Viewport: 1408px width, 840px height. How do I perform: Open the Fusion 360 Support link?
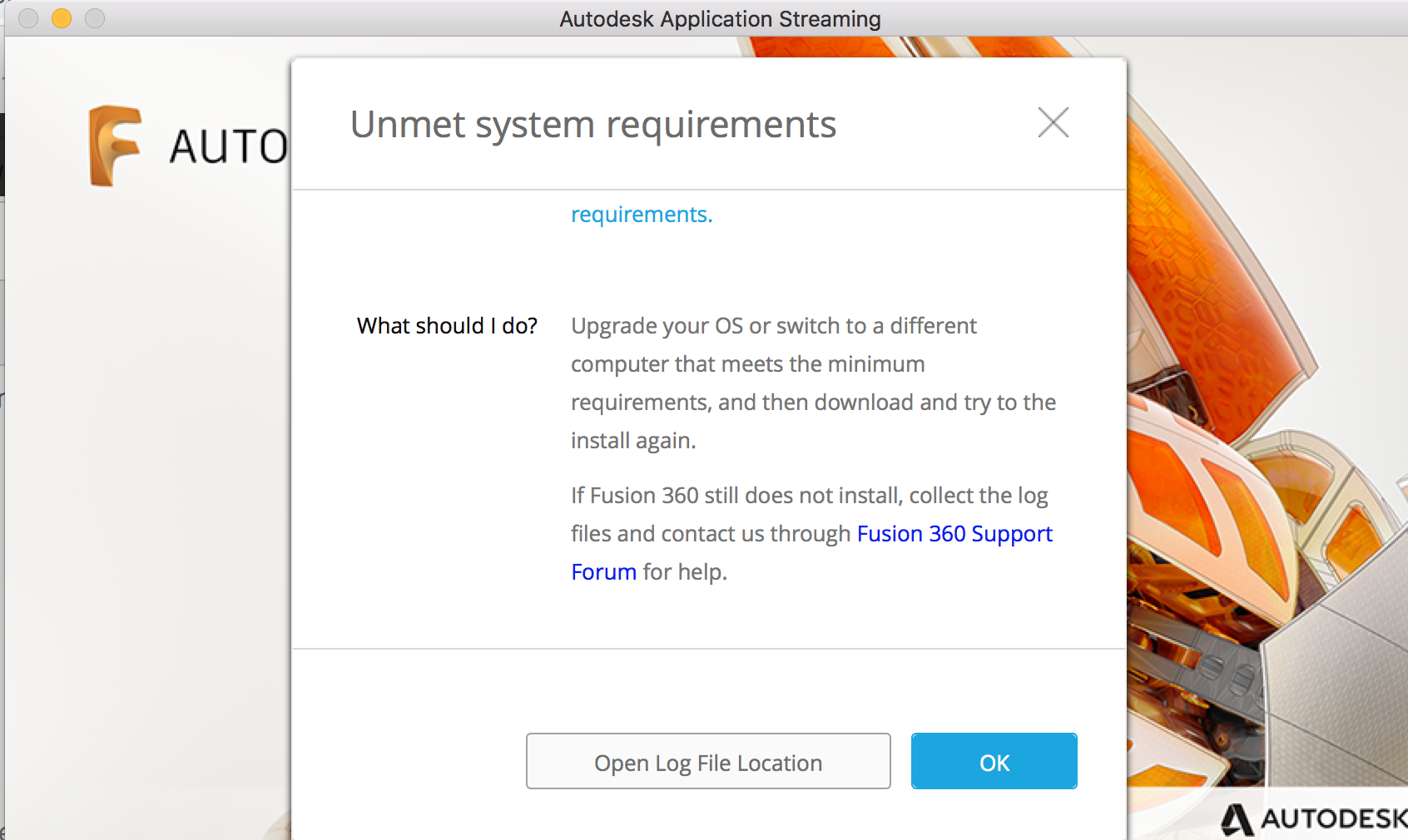tap(954, 534)
